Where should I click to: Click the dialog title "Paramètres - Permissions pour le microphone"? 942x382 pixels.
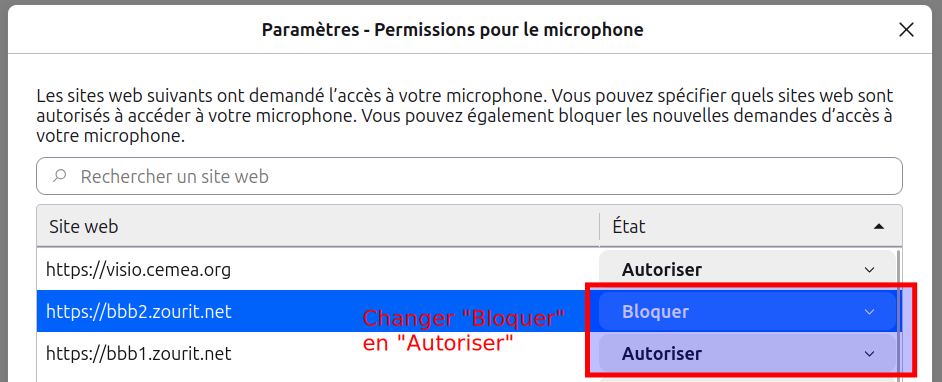tap(452, 29)
